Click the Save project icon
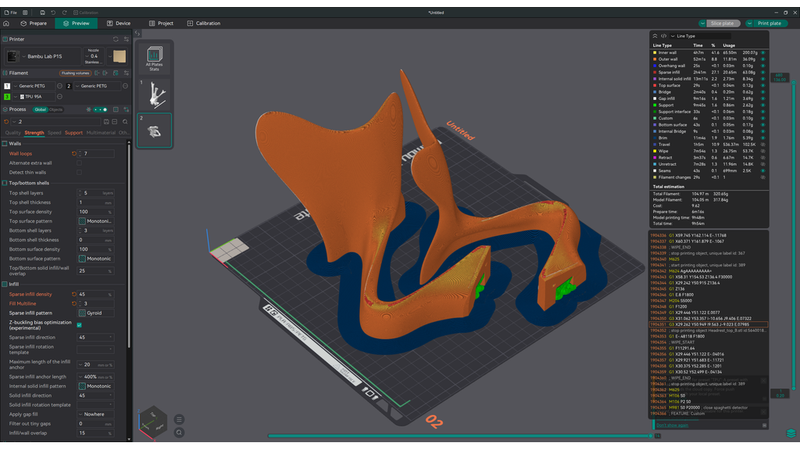 pyautogui.click(x=42, y=13)
